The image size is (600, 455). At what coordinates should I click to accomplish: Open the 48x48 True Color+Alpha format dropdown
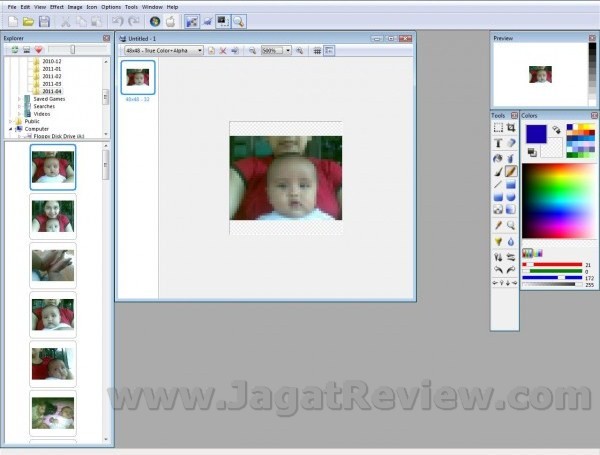click(199, 50)
